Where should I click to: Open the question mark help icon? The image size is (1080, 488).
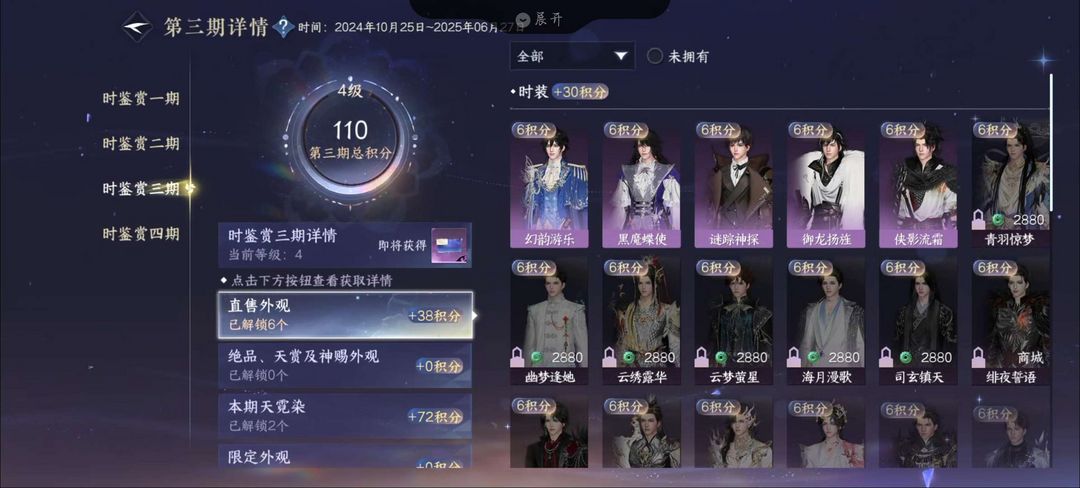tap(283, 28)
